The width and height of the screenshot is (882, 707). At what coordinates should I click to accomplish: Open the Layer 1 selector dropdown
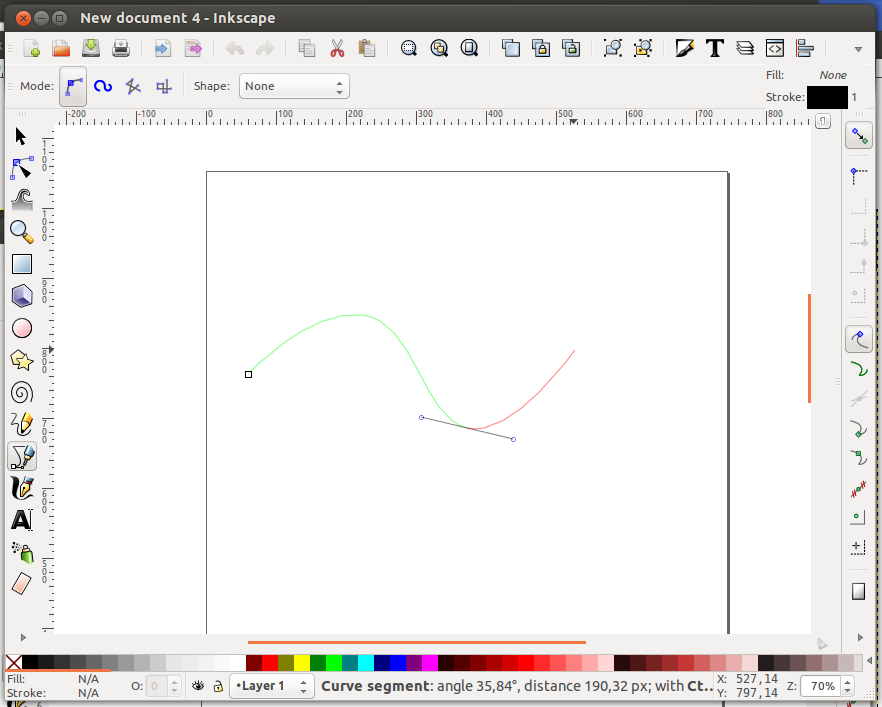[x=272, y=686]
